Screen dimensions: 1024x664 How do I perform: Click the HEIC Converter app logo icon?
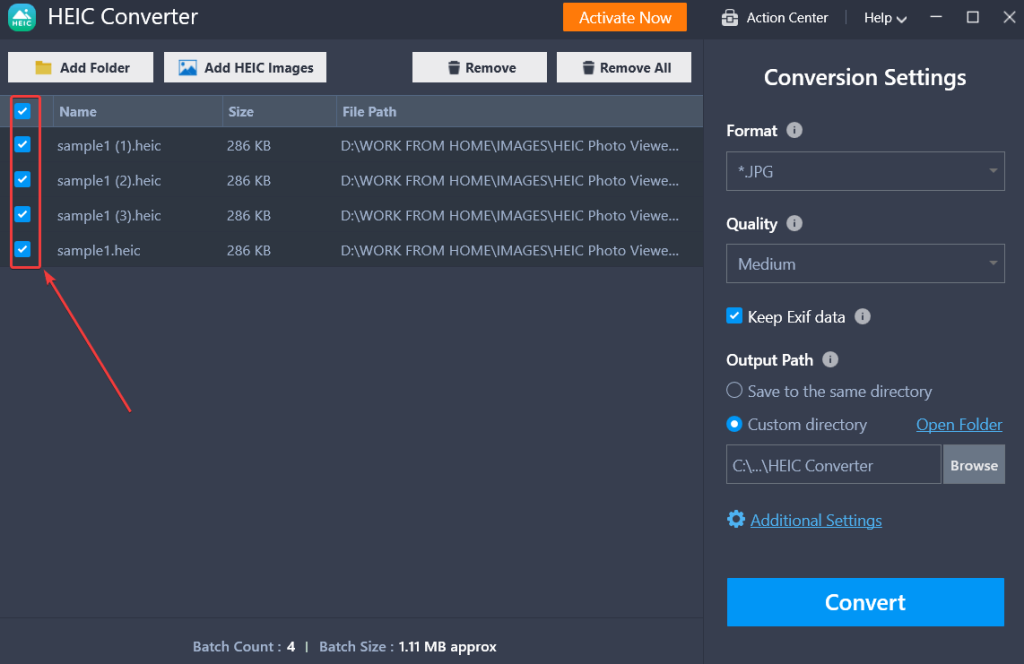(x=22, y=17)
